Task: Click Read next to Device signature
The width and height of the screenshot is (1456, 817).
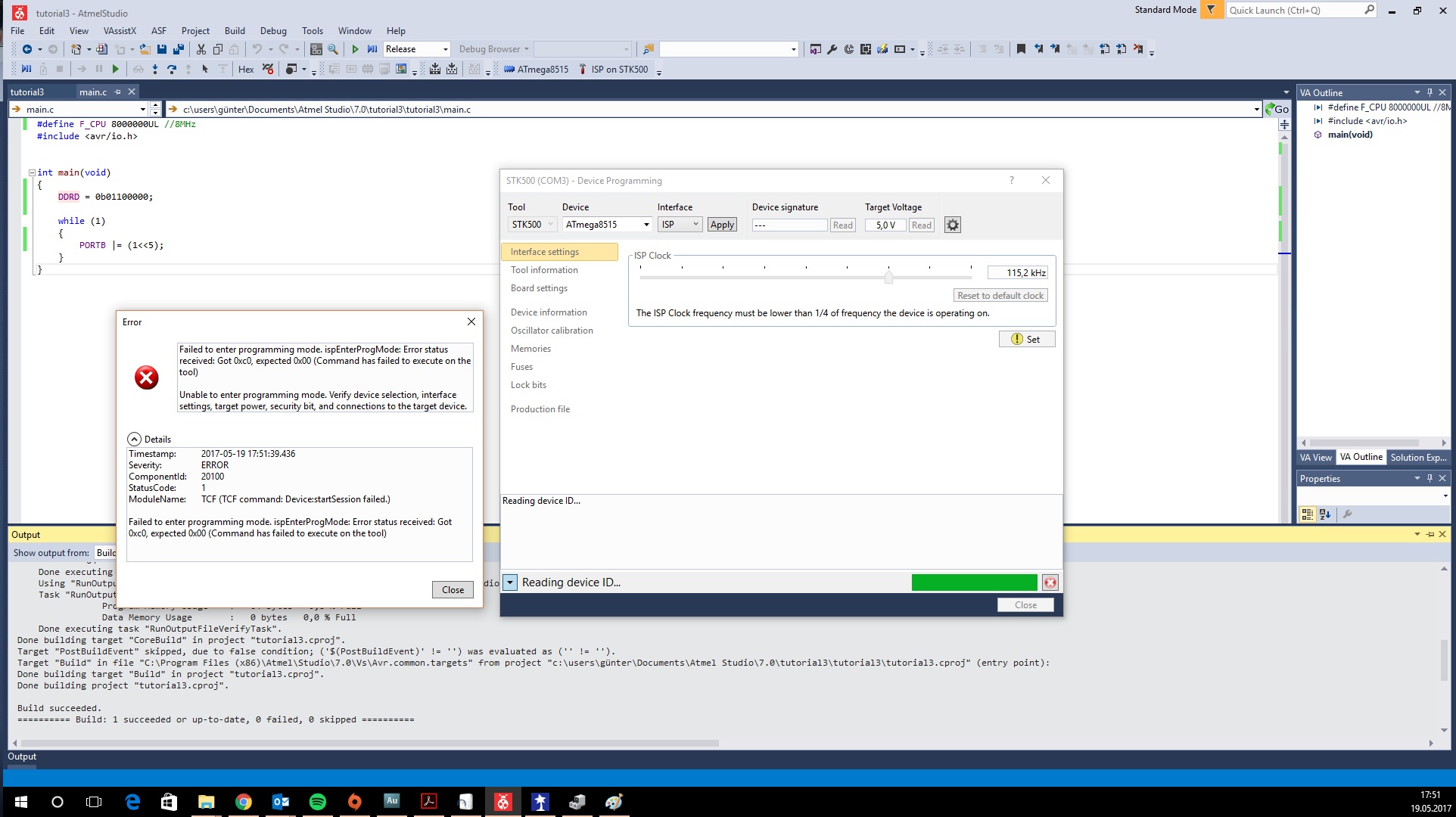Action: pyautogui.click(x=842, y=225)
